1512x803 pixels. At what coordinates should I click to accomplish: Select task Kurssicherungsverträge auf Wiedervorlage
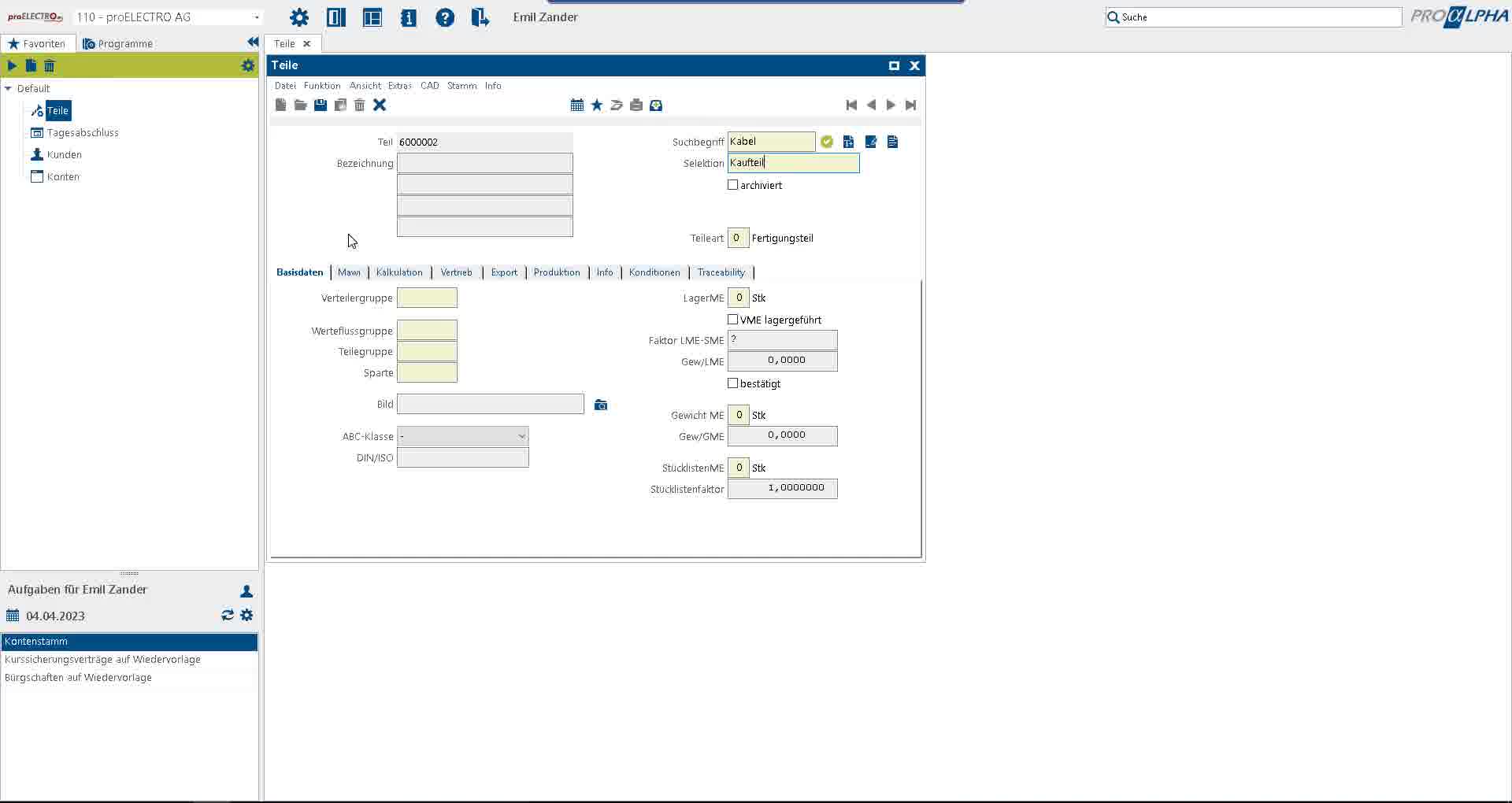point(129,660)
